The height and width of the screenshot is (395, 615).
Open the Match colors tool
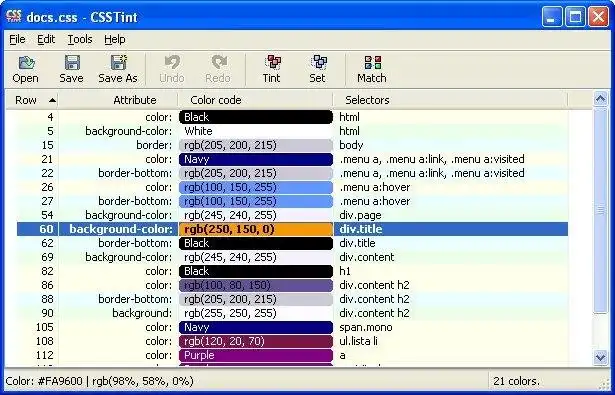coord(372,69)
